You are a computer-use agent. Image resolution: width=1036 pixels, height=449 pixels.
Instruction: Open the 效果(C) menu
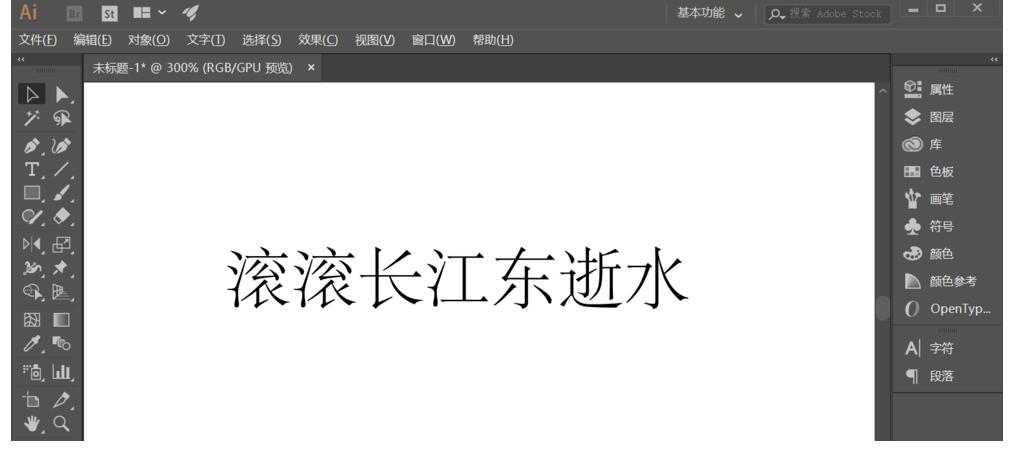pos(318,40)
